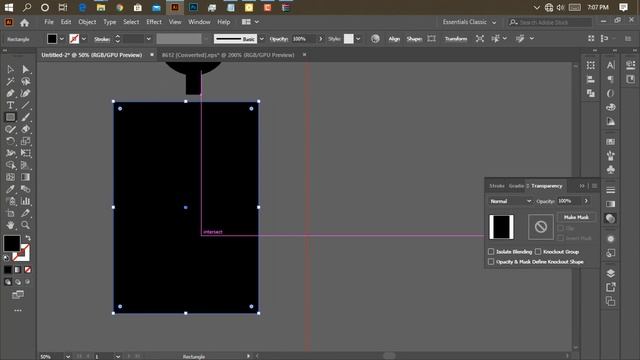Open the fill color dropdown in control bar
Viewport: 640px width, 360px height.
coord(62,39)
